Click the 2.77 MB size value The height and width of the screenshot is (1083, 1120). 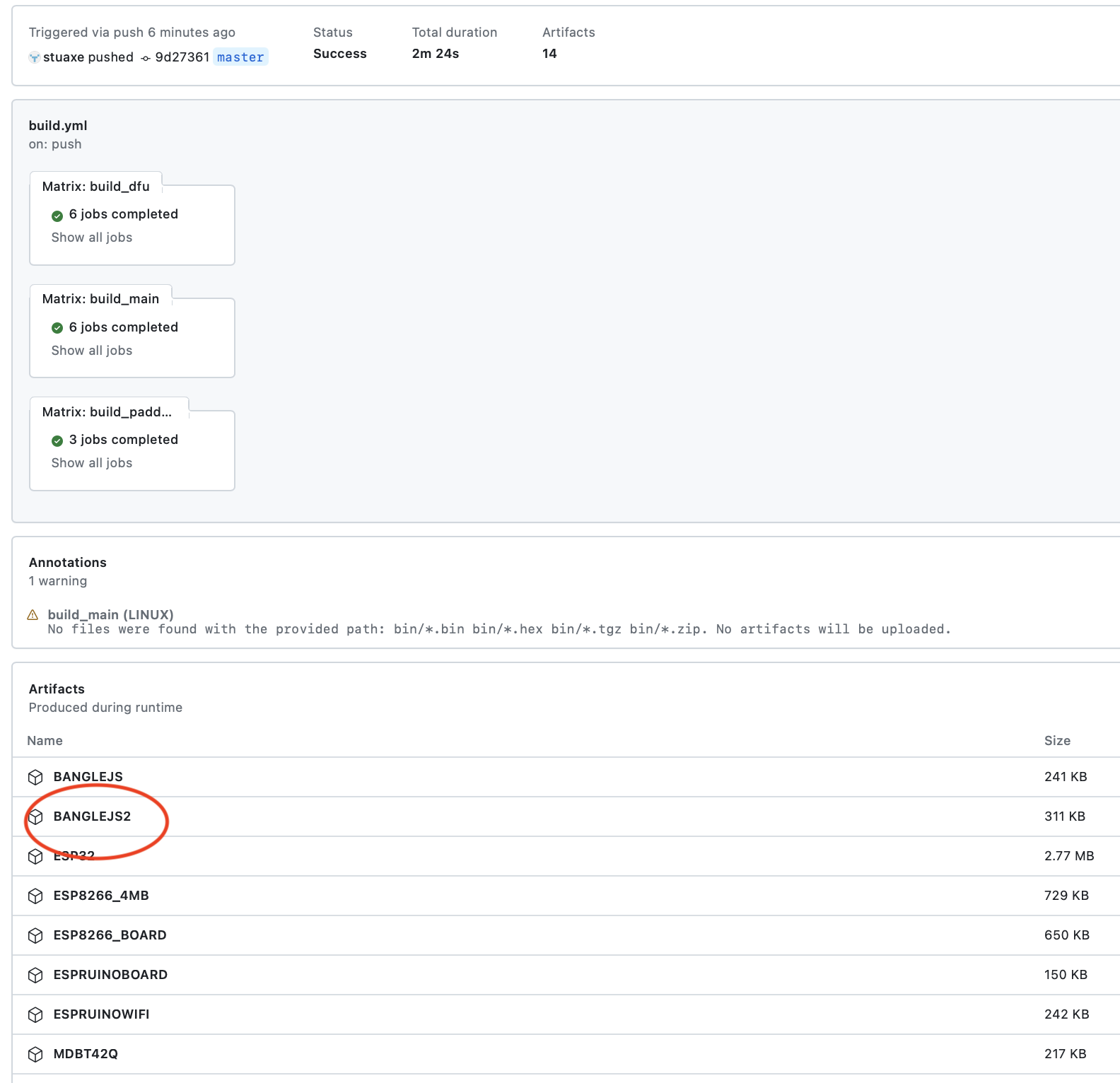(x=1069, y=856)
